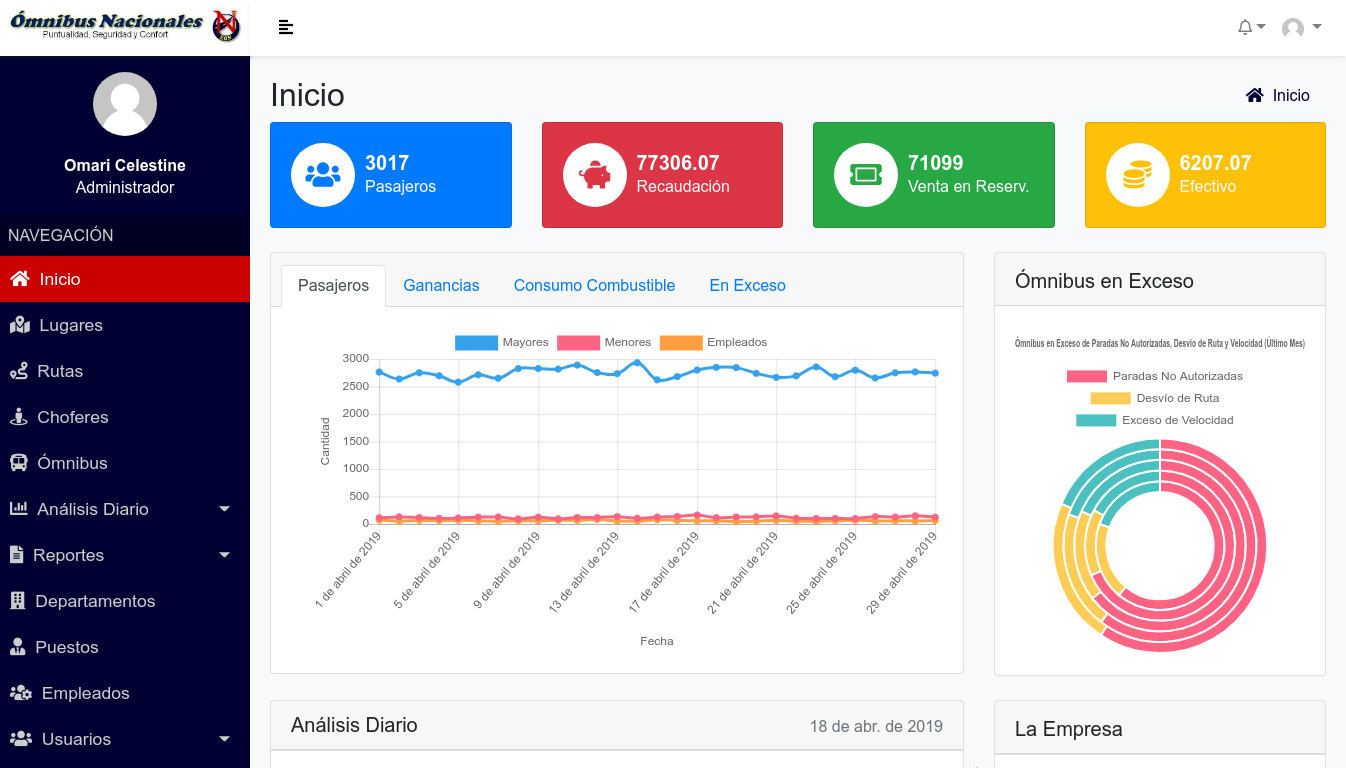Click the Rutas route icon in sidebar

[19, 371]
